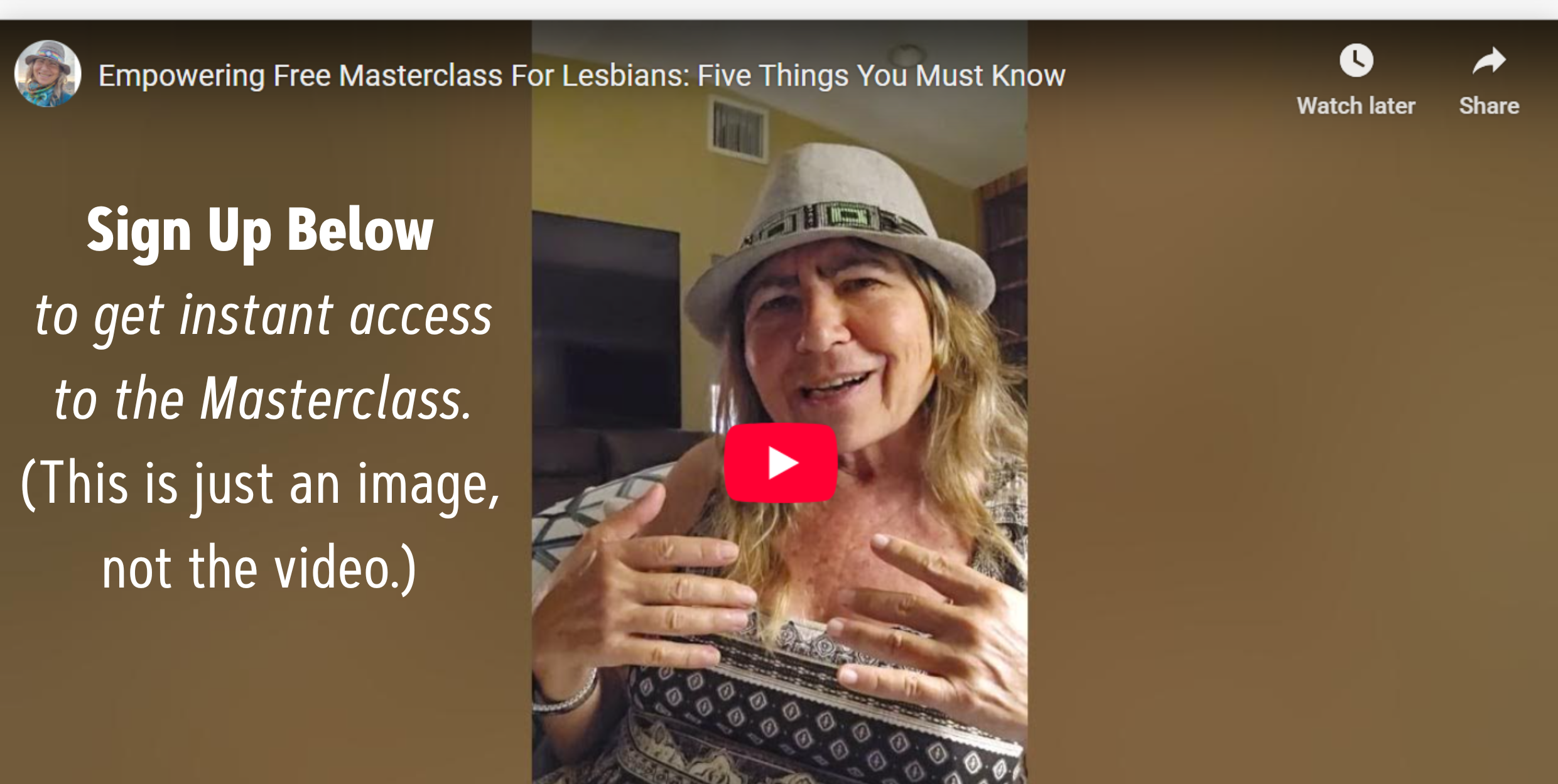Viewport: 1558px width, 784px height.
Task: Click the 'Watch later' text label
Action: [1356, 105]
